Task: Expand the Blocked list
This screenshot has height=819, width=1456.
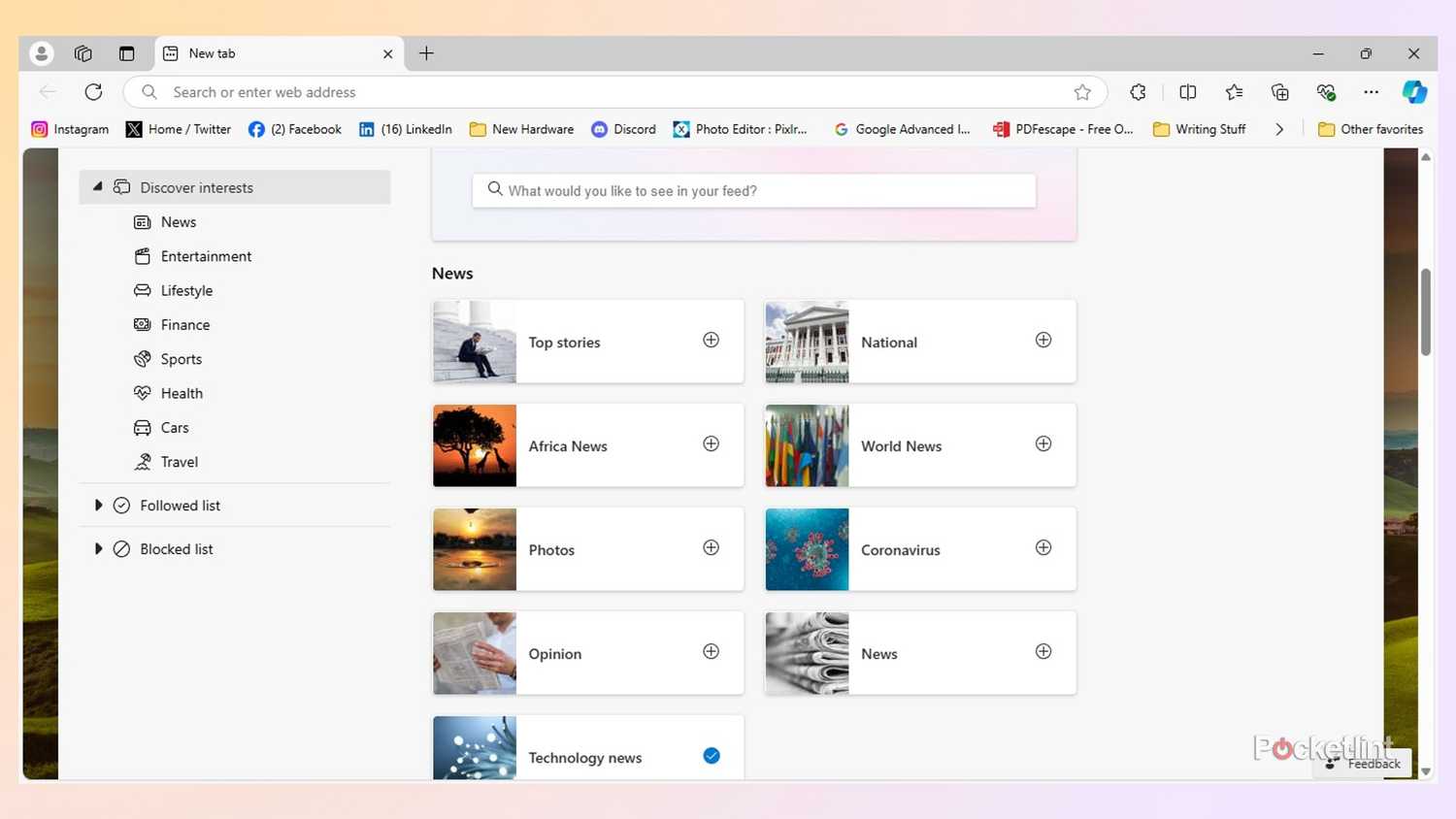Action: pos(98,548)
